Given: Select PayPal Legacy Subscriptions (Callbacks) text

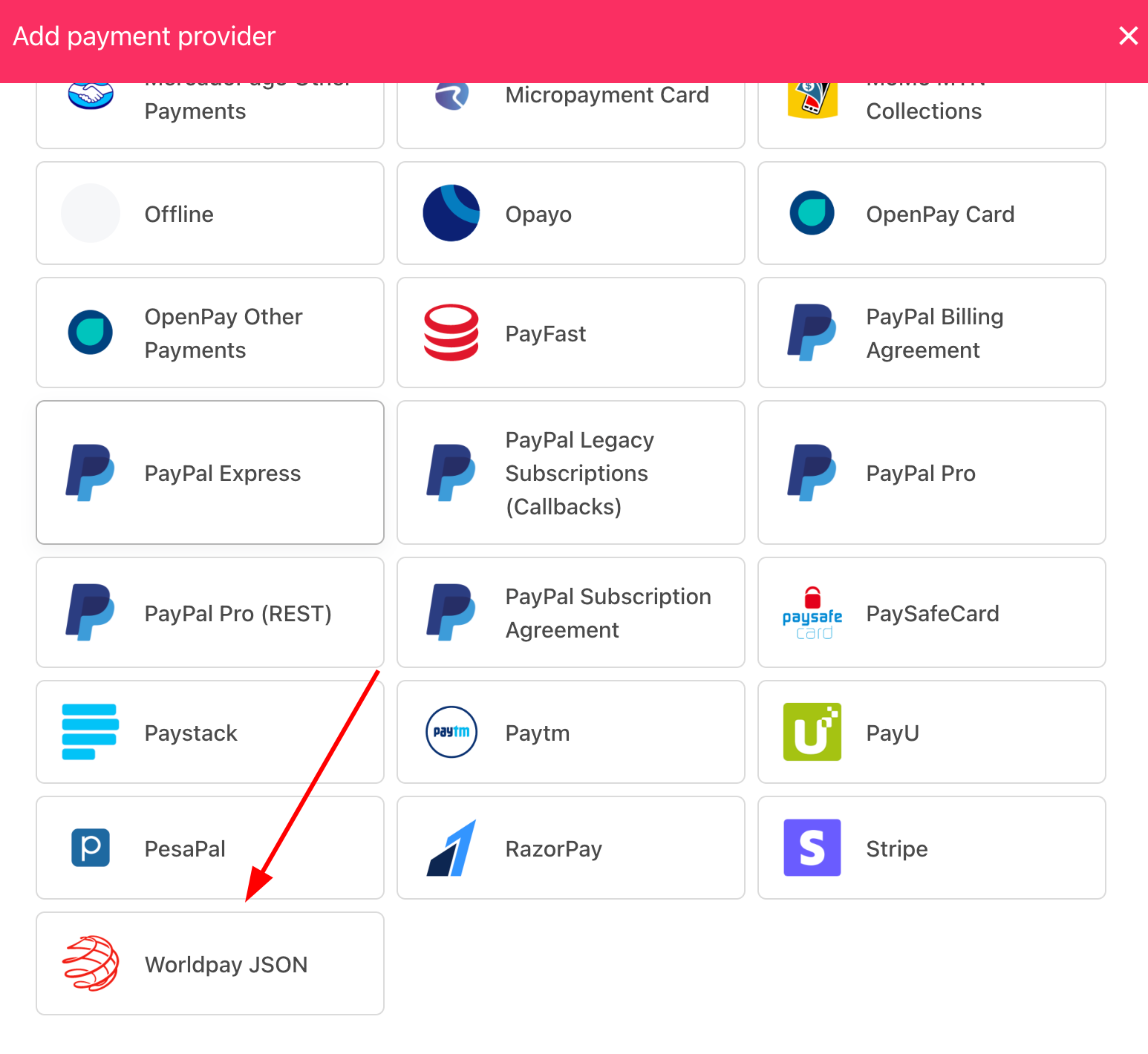Looking at the screenshot, I should [x=580, y=474].
